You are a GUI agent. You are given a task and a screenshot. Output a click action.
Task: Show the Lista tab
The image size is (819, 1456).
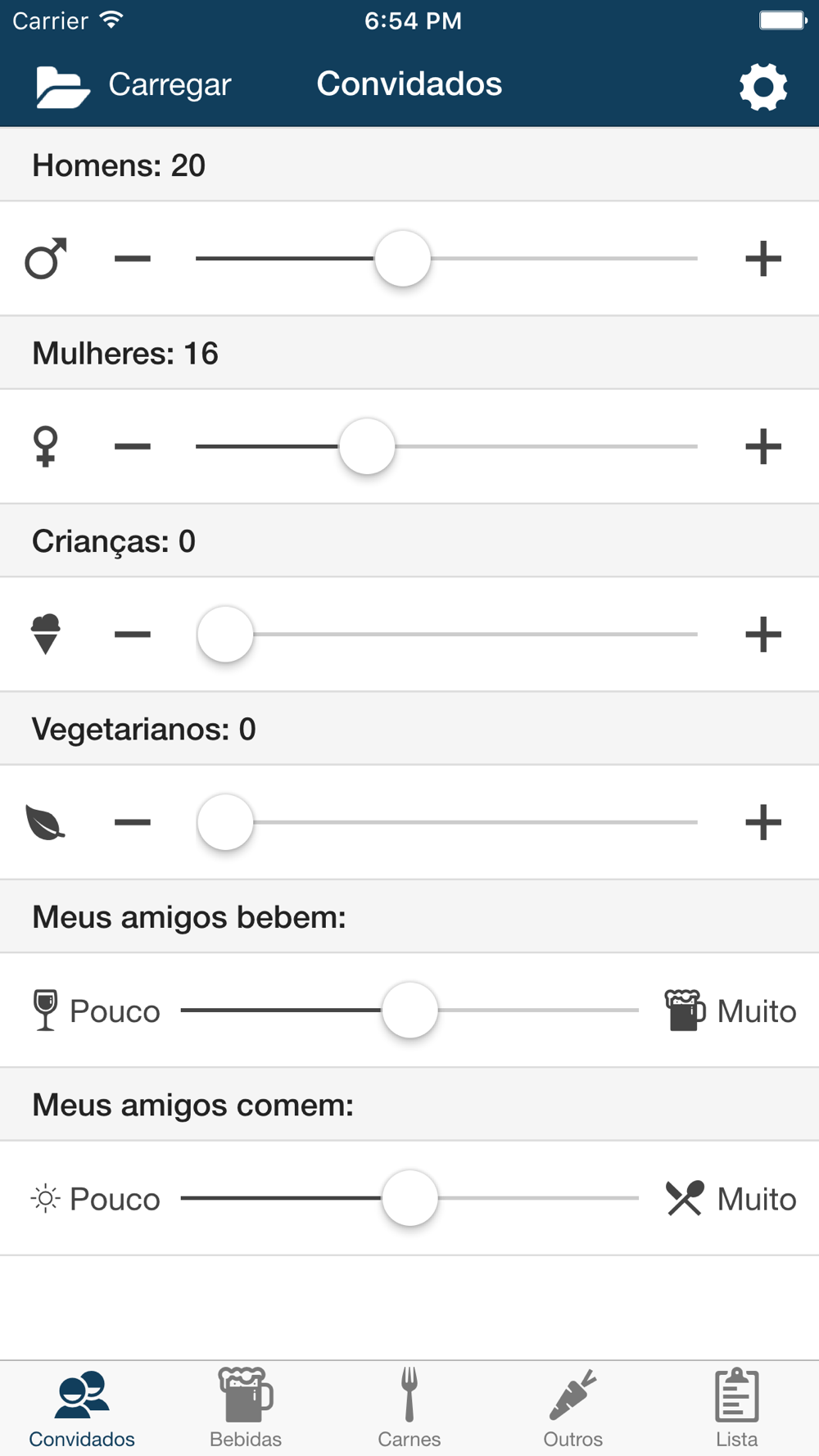pos(737,1409)
